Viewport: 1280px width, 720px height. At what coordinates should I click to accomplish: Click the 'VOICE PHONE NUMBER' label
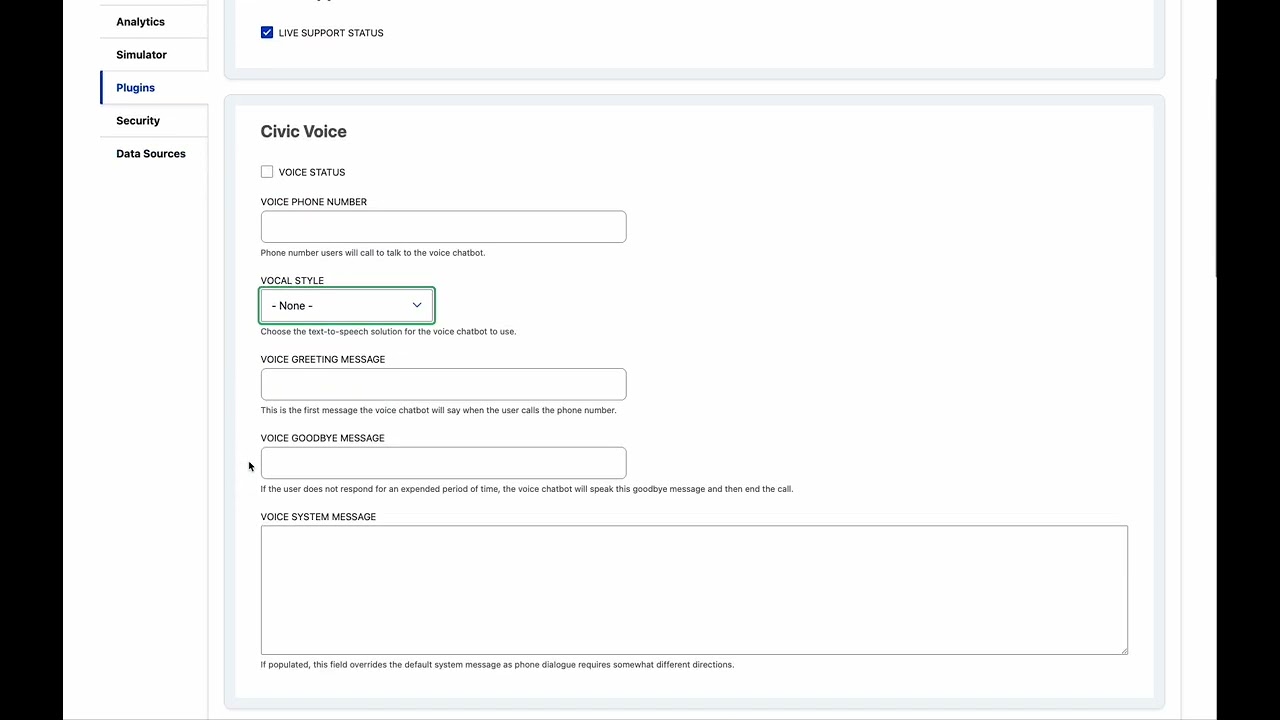(x=313, y=202)
